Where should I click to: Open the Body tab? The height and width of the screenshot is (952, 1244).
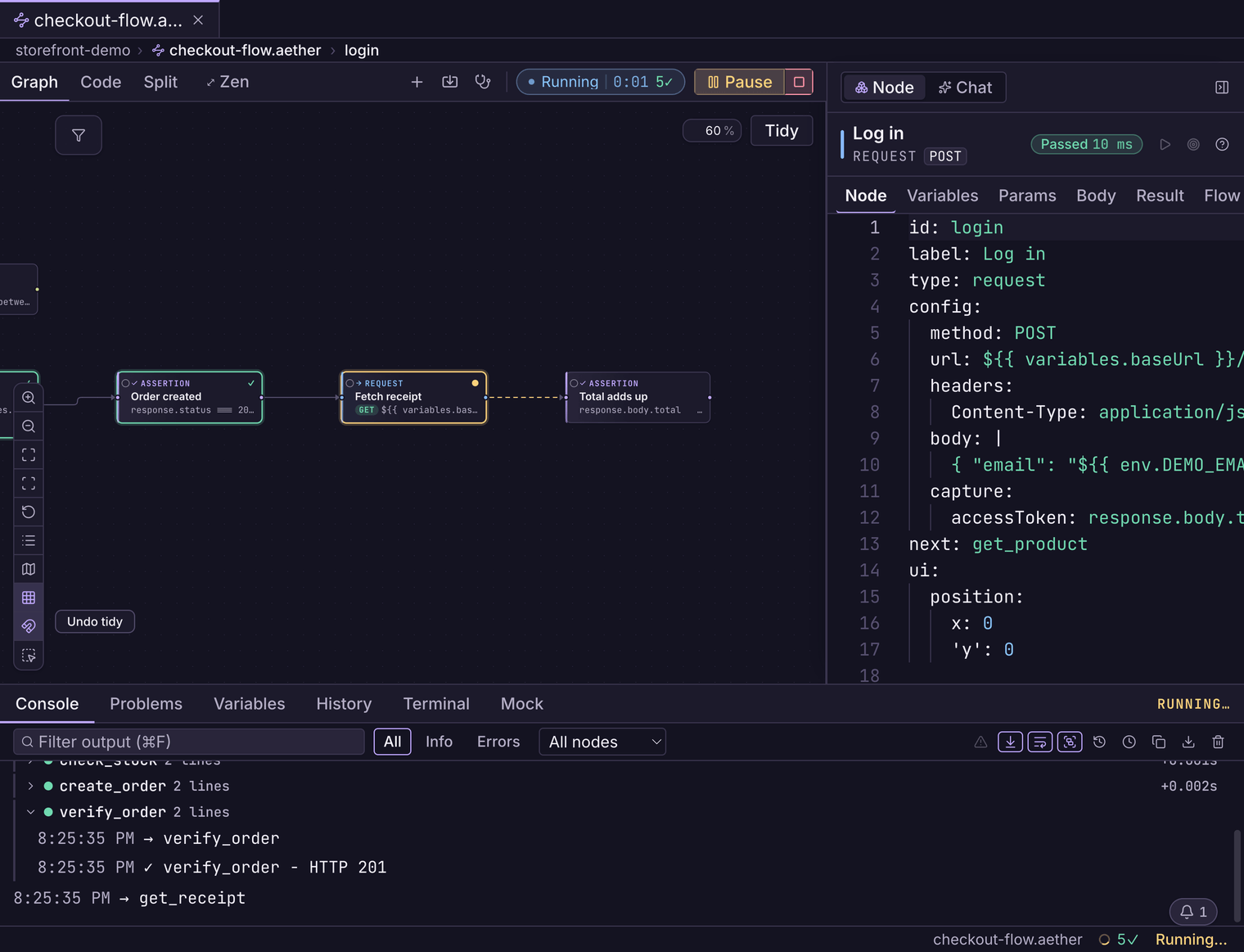(x=1096, y=196)
